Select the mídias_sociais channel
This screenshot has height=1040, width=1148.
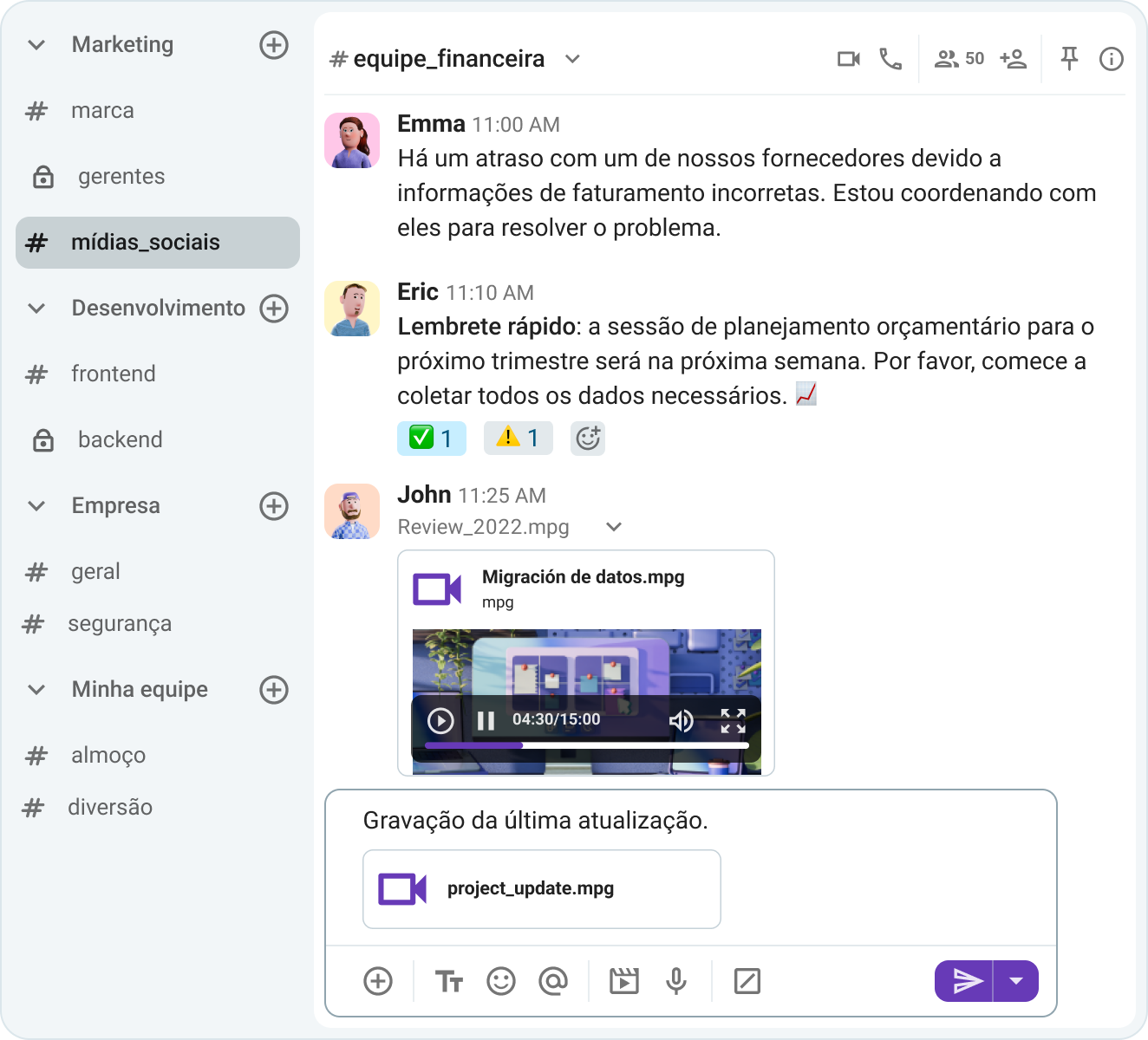158,243
